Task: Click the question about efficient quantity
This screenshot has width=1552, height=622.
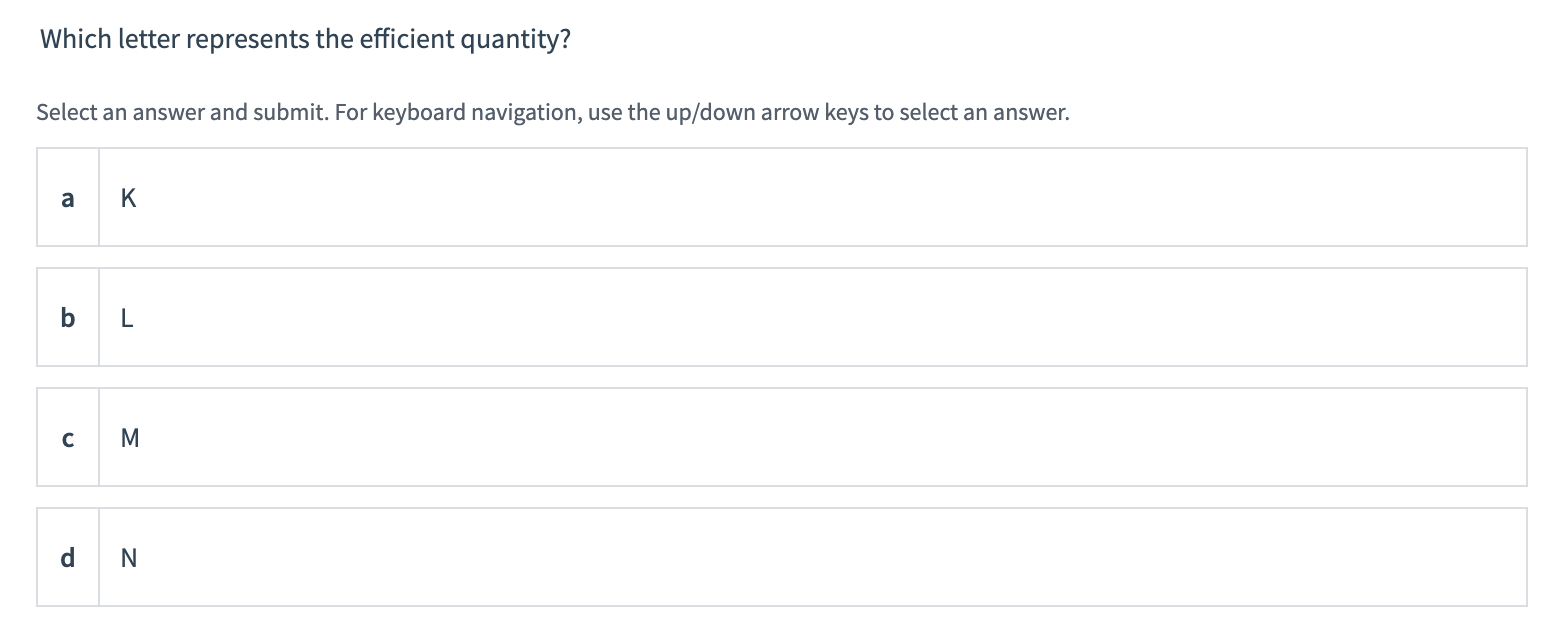Action: [303, 38]
